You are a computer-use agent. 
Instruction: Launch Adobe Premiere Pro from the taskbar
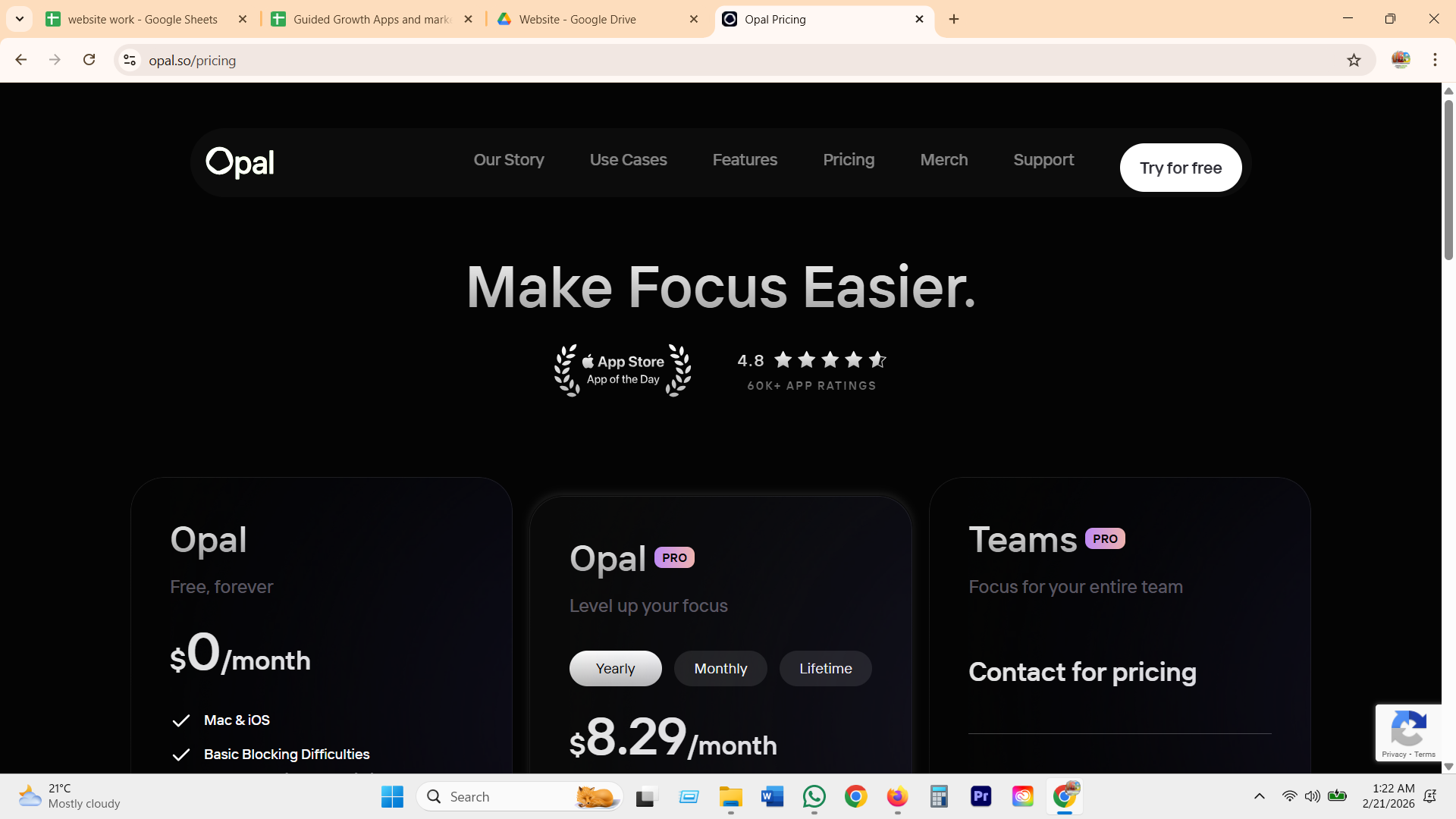pyautogui.click(x=981, y=796)
